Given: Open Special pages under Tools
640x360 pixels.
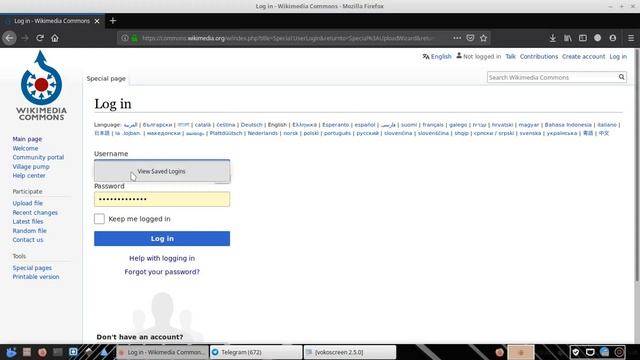Looking at the screenshot, I should [32, 268].
